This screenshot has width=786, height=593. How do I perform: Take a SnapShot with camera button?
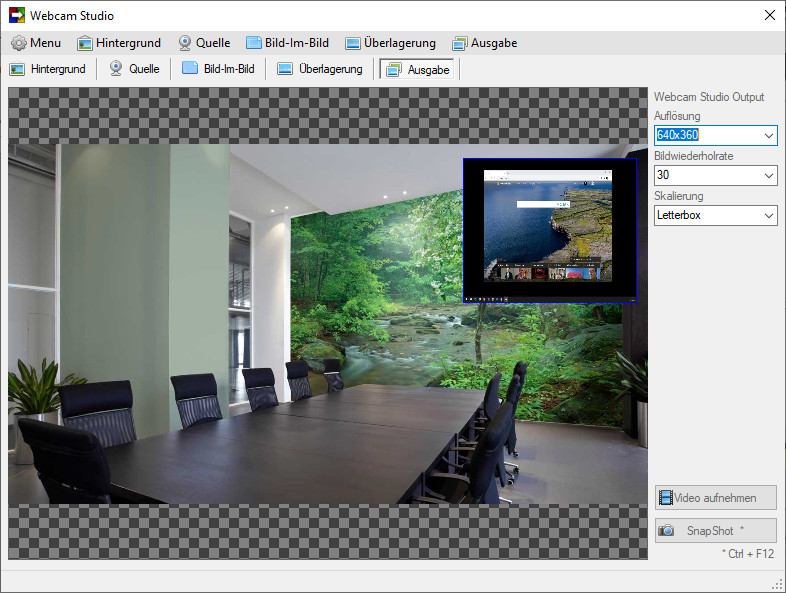pyautogui.click(x=716, y=530)
